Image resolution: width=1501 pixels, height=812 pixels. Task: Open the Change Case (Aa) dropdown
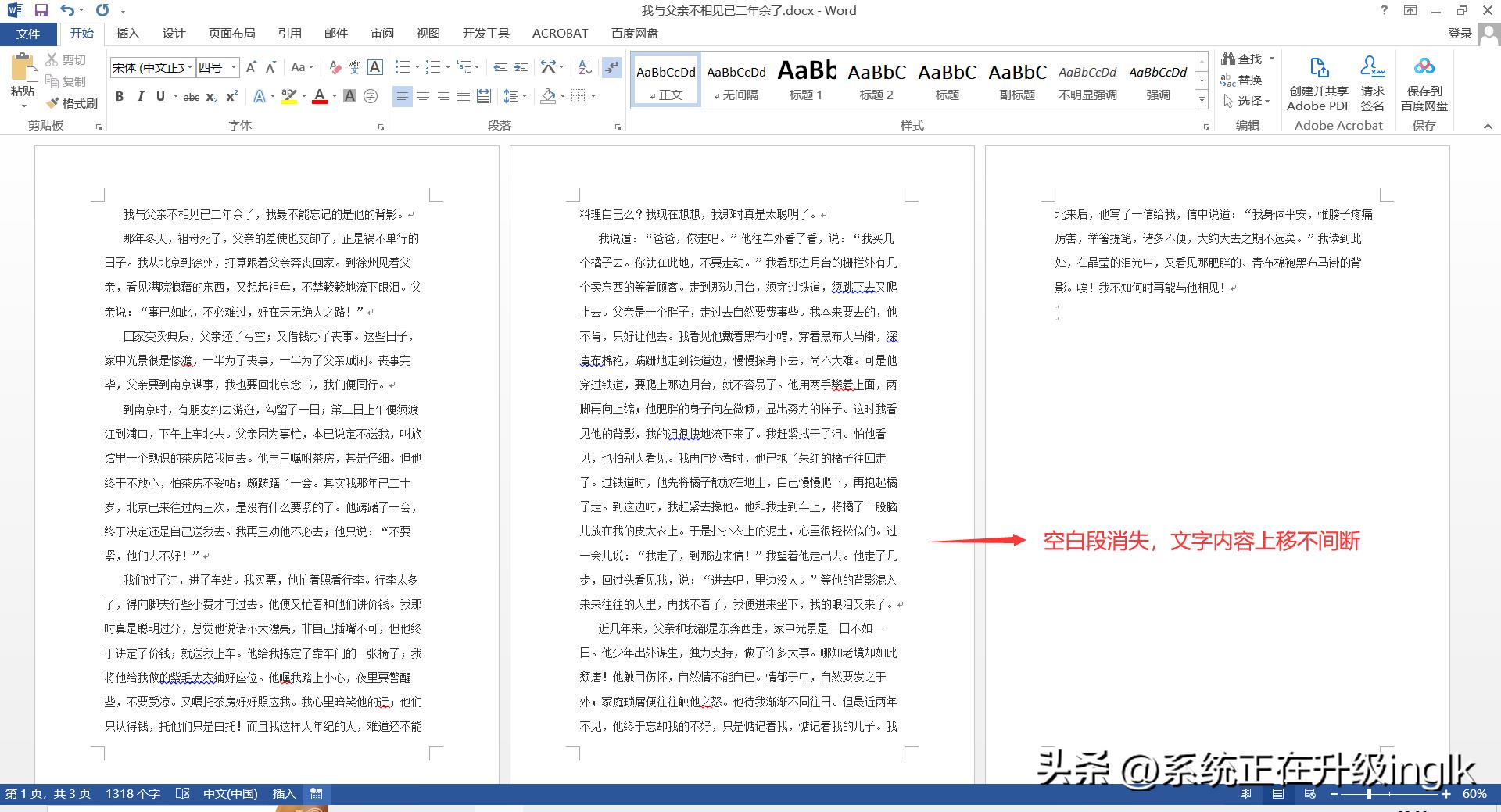click(302, 67)
